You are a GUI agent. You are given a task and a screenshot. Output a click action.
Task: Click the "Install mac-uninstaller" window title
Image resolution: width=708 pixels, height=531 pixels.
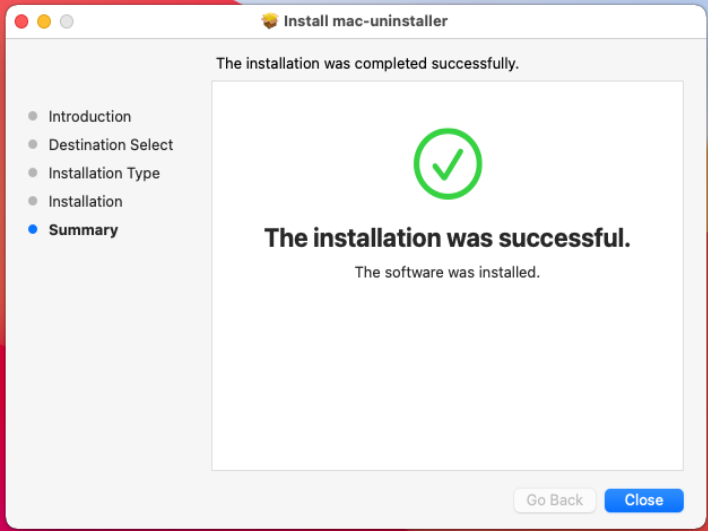[x=365, y=21]
